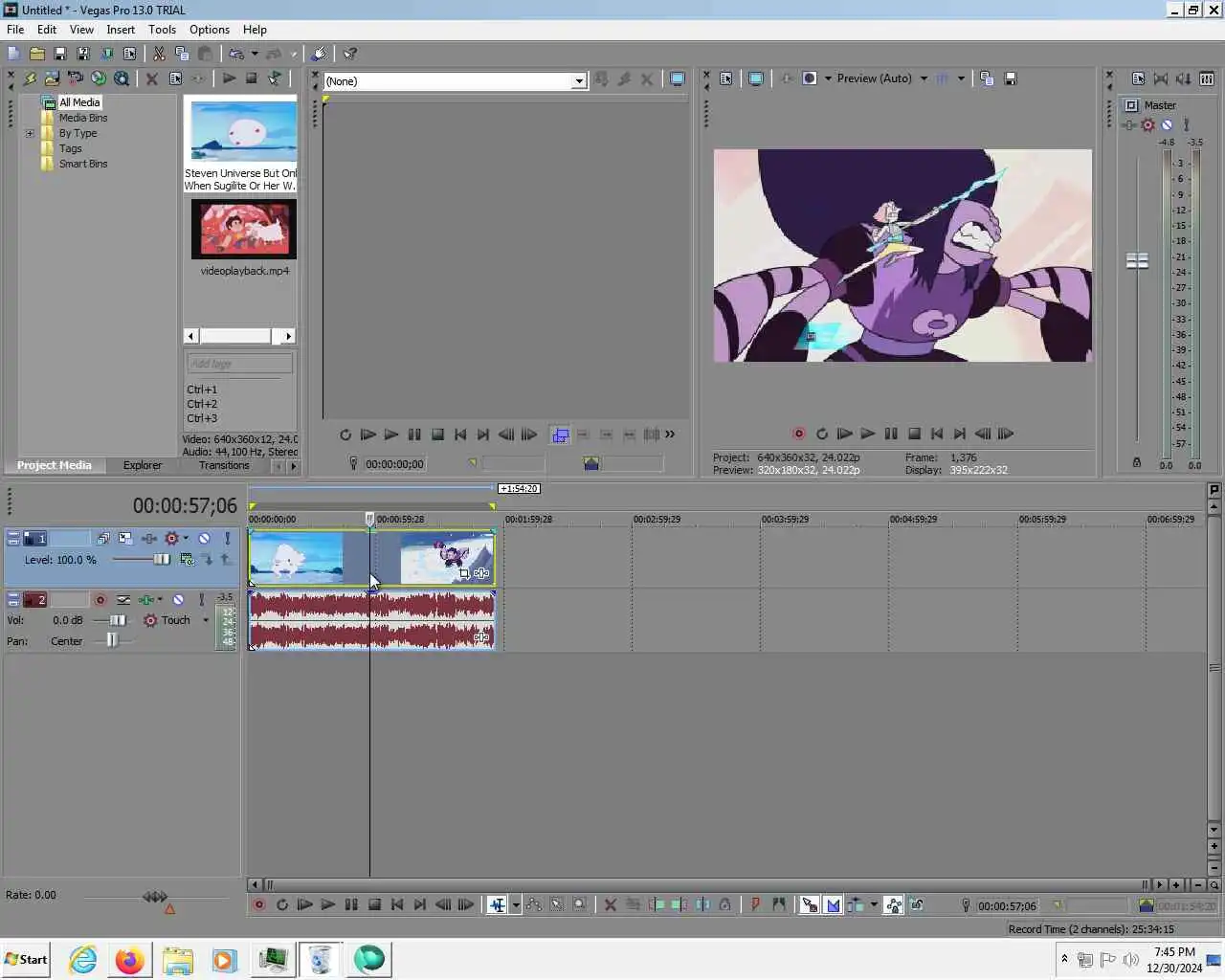1225x980 pixels.
Task: Switch to the Explorer tab
Action: point(143,465)
